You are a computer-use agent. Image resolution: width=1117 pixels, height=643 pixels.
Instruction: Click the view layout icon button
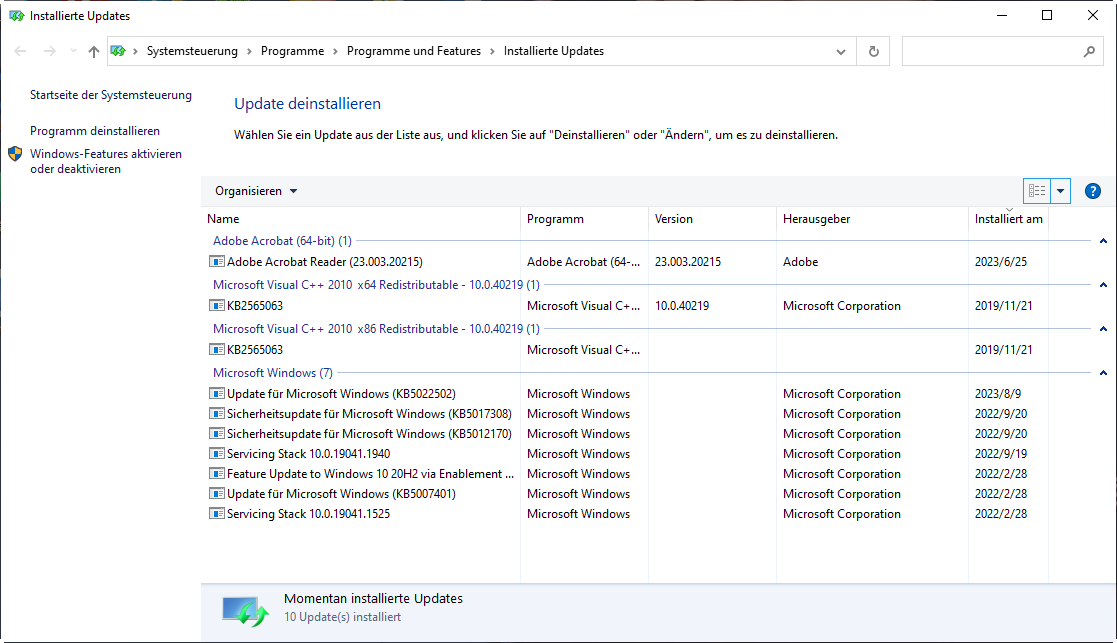click(x=1037, y=191)
